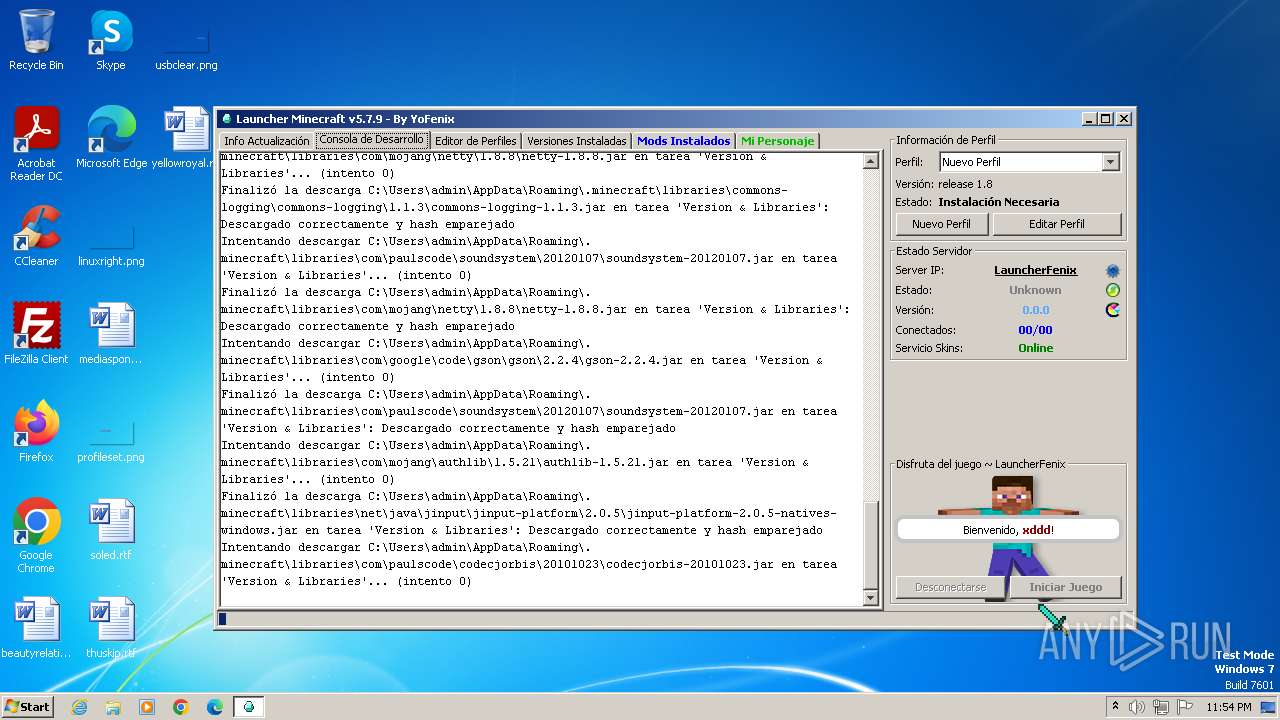Launch CCleaner from the desktop

tap(36, 235)
